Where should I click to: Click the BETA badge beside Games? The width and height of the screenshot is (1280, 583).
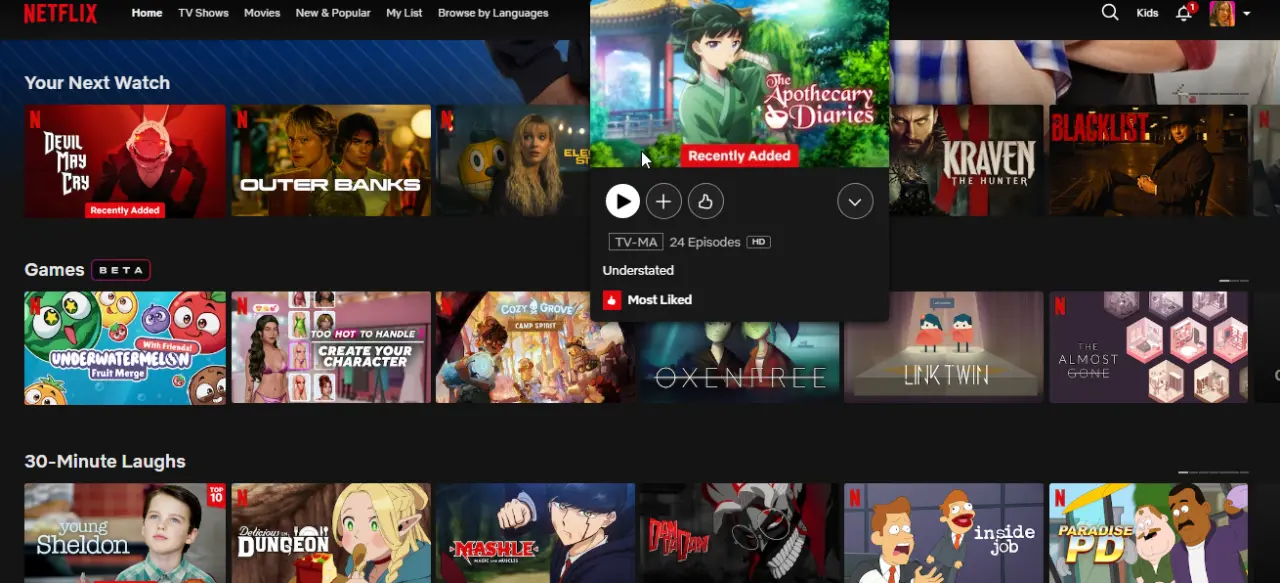click(121, 270)
